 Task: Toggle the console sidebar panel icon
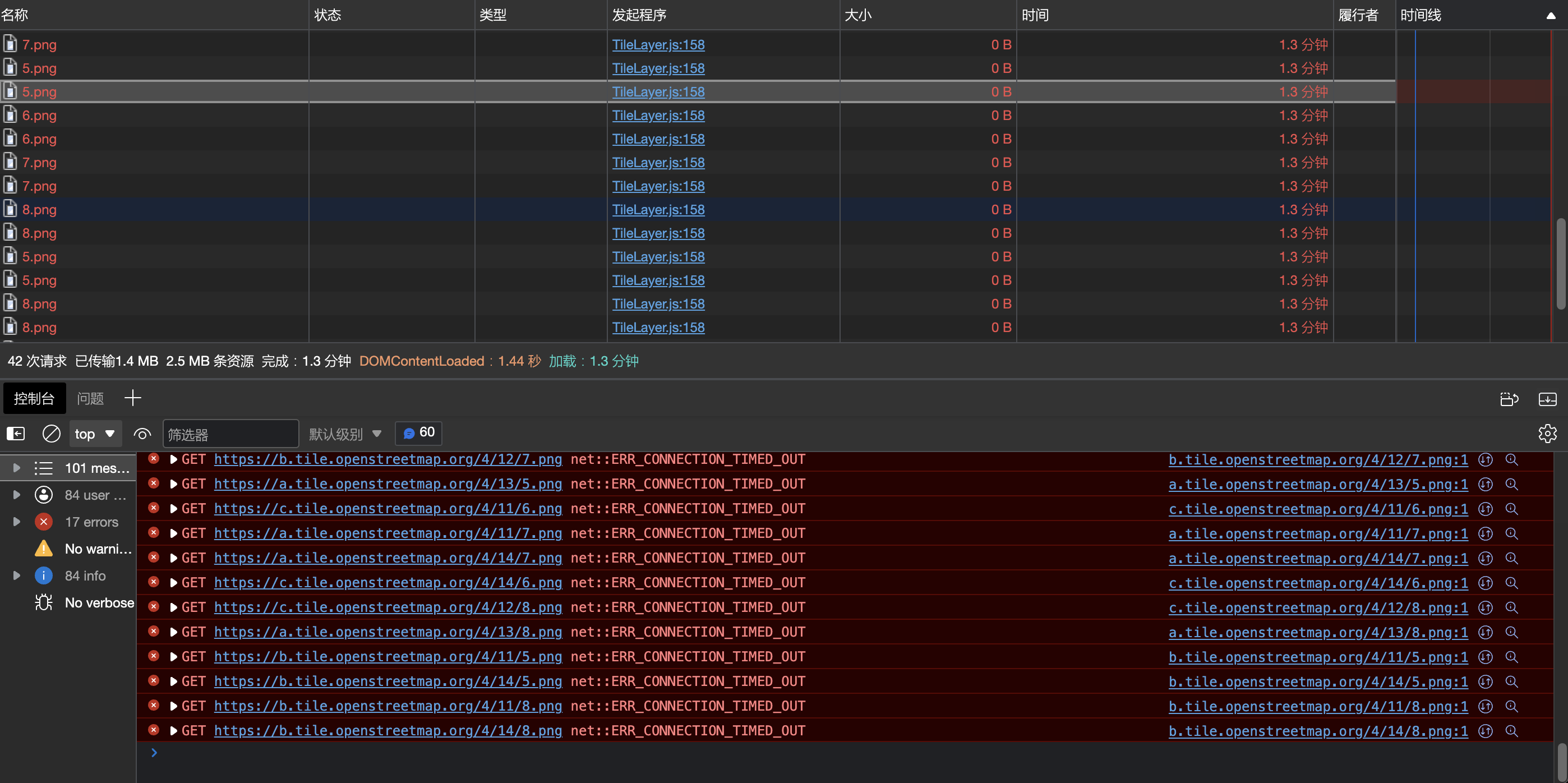click(x=16, y=434)
